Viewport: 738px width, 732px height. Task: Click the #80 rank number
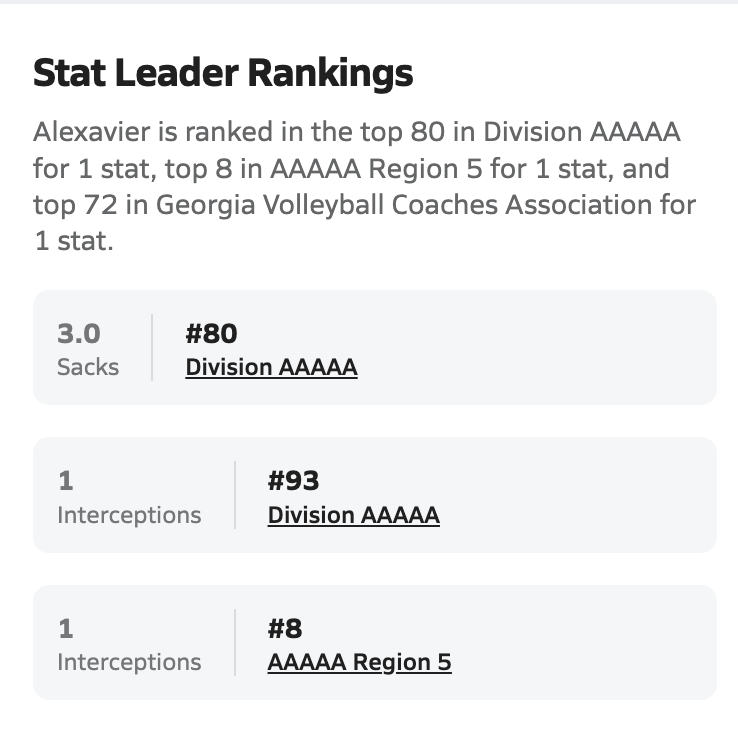211,333
